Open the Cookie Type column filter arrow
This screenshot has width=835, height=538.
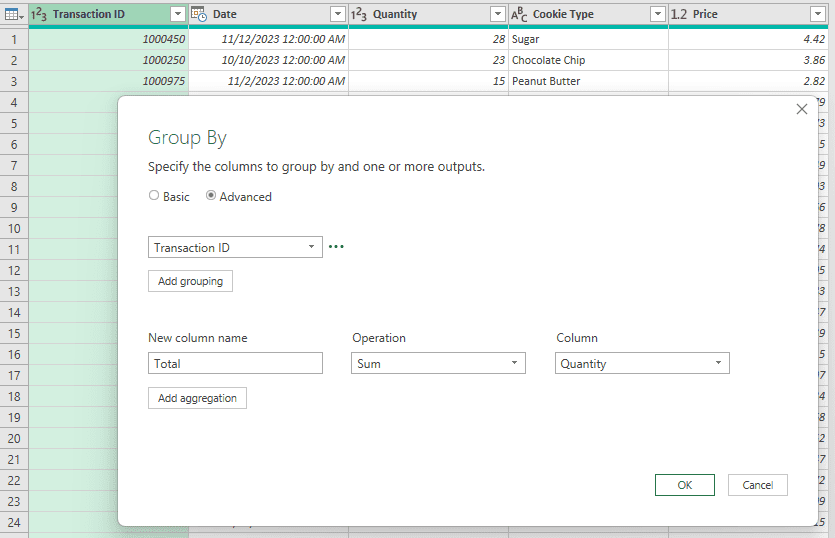pos(657,14)
